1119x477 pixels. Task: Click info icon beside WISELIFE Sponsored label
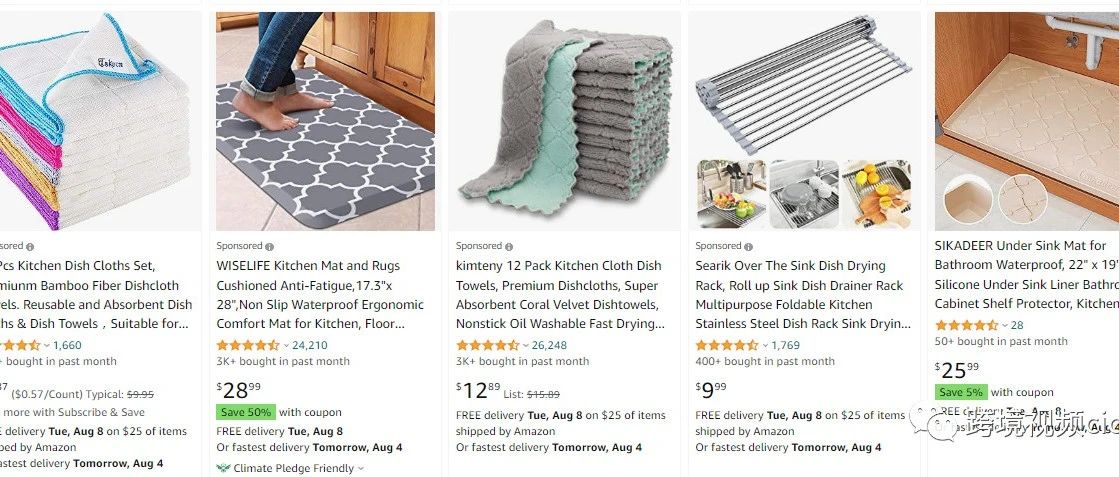pyautogui.click(x=270, y=246)
